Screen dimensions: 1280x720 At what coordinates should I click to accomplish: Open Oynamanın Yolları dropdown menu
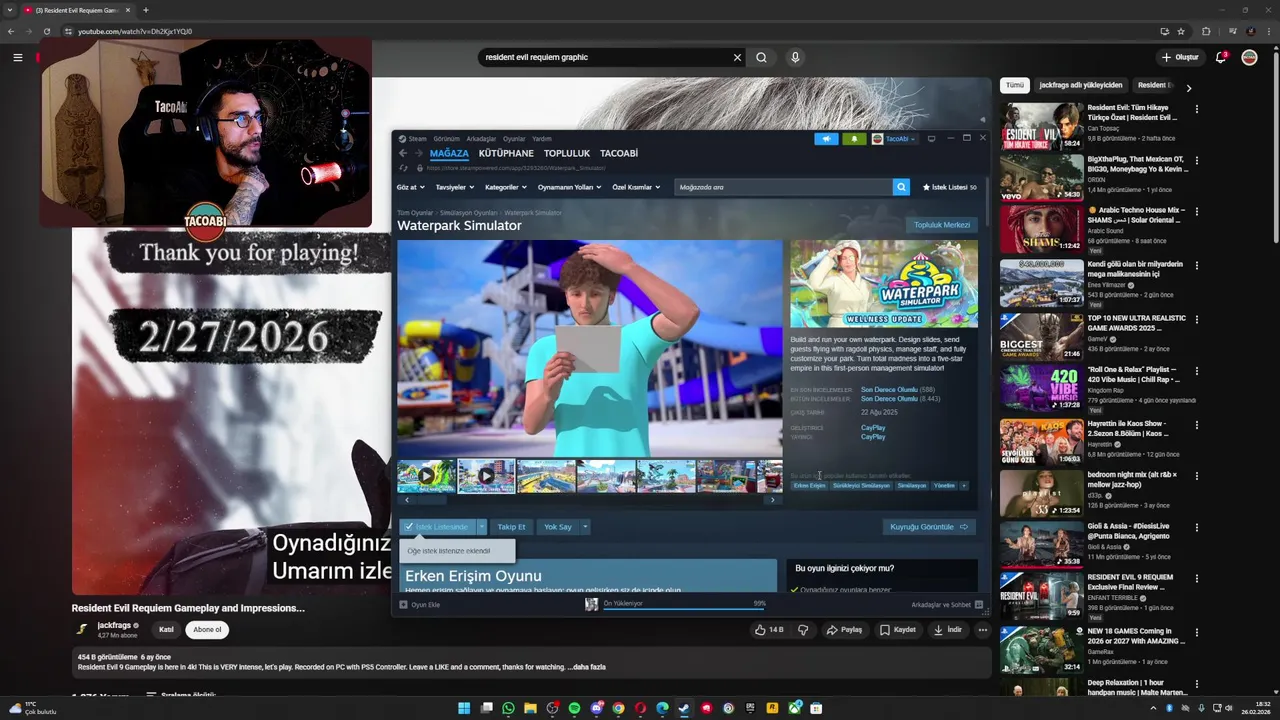570,187
